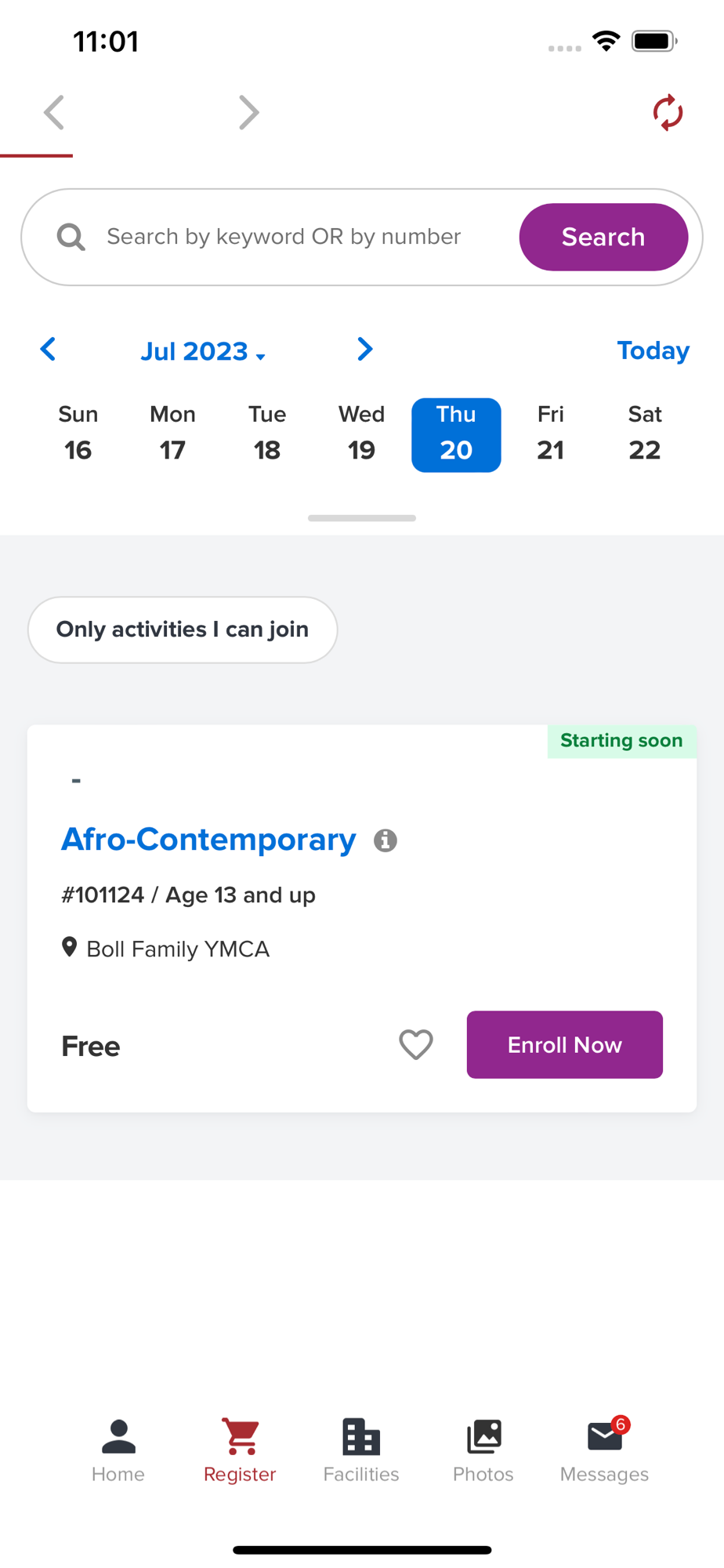Viewport: 724px width, 1568px height.
Task: Go to the previous week
Action: (x=49, y=350)
